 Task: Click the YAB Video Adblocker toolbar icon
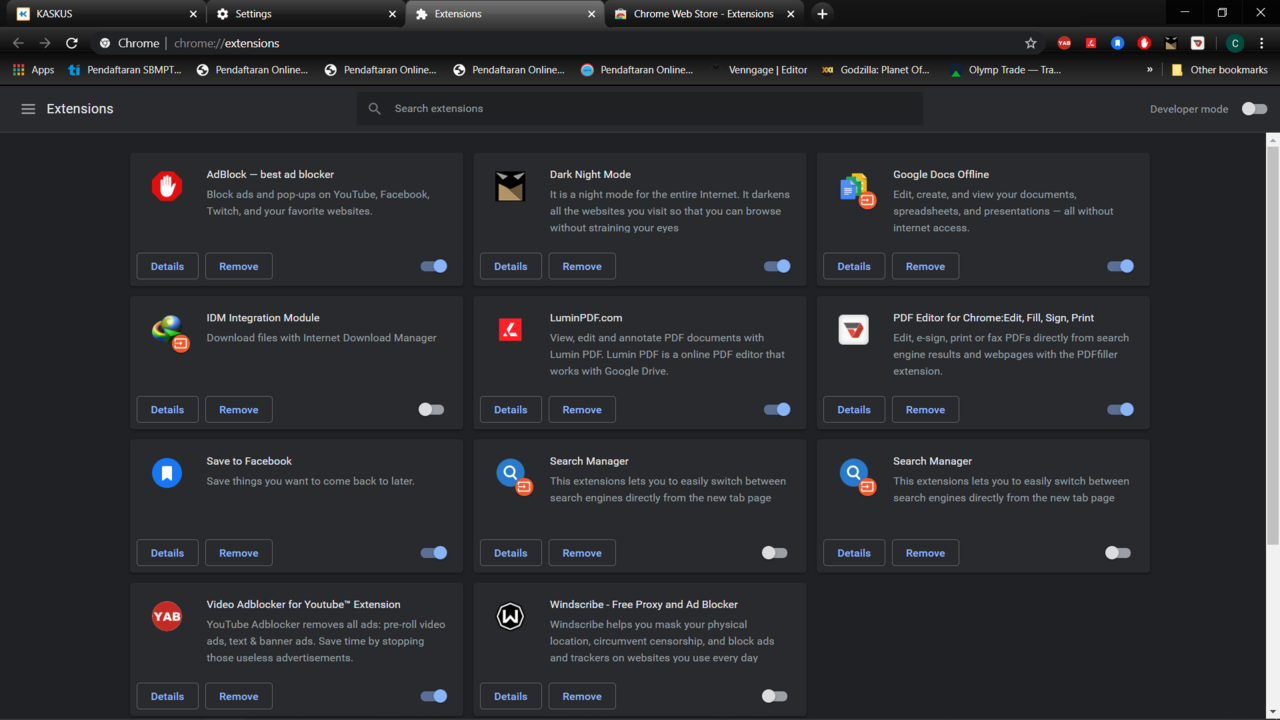[1064, 43]
